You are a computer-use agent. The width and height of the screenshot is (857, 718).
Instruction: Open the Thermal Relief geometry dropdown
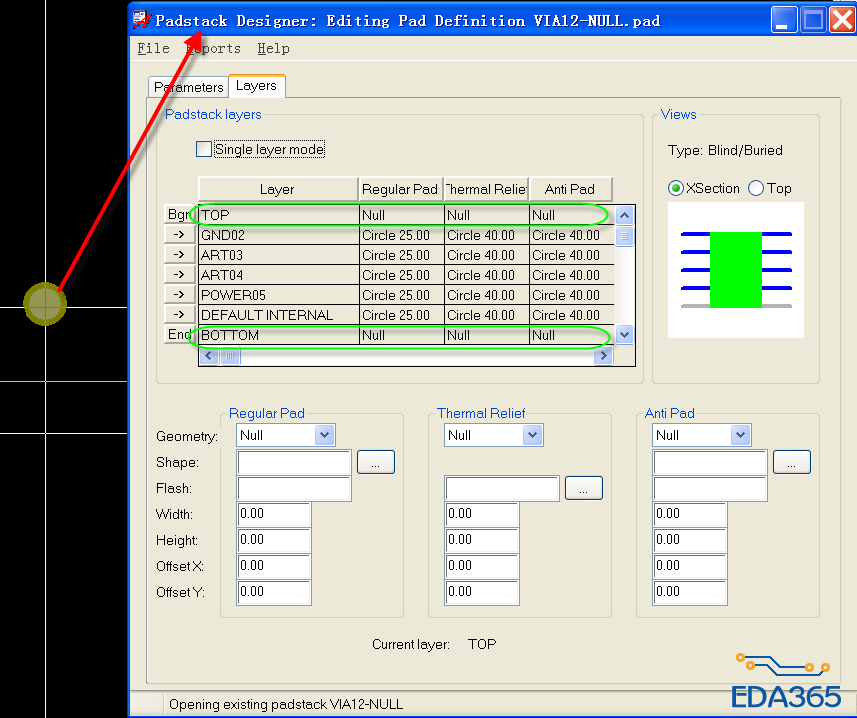point(532,435)
